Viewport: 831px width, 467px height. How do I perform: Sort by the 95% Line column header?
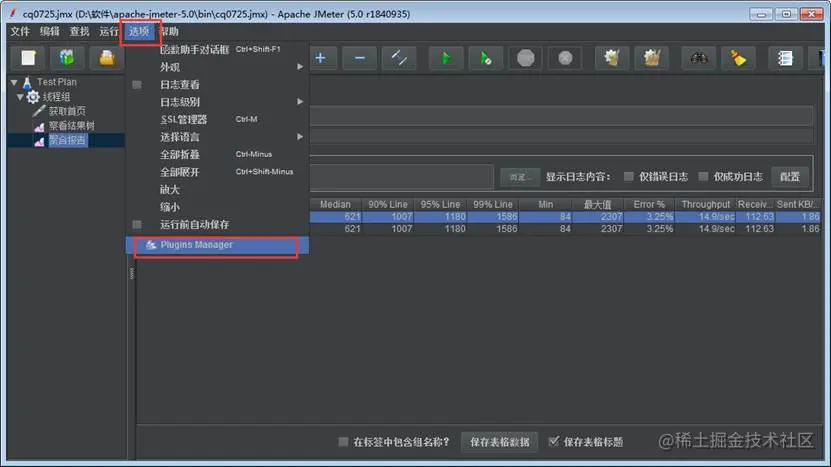440,205
